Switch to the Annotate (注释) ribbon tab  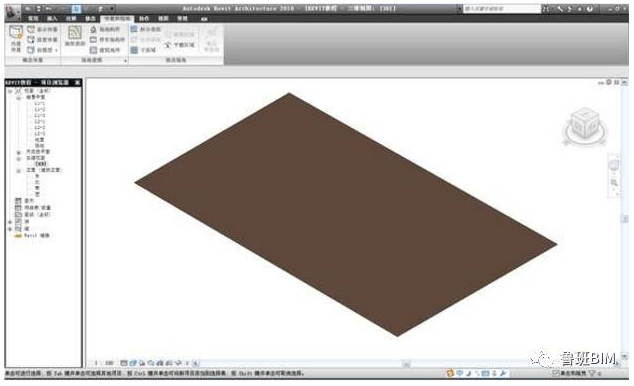[x=71, y=18]
